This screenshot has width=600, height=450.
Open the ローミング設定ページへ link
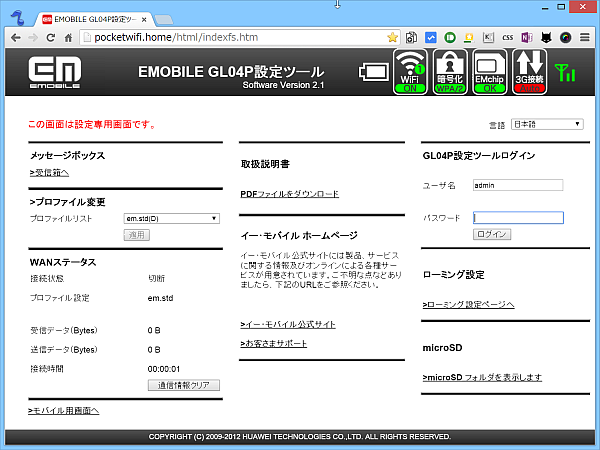click(468, 304)
